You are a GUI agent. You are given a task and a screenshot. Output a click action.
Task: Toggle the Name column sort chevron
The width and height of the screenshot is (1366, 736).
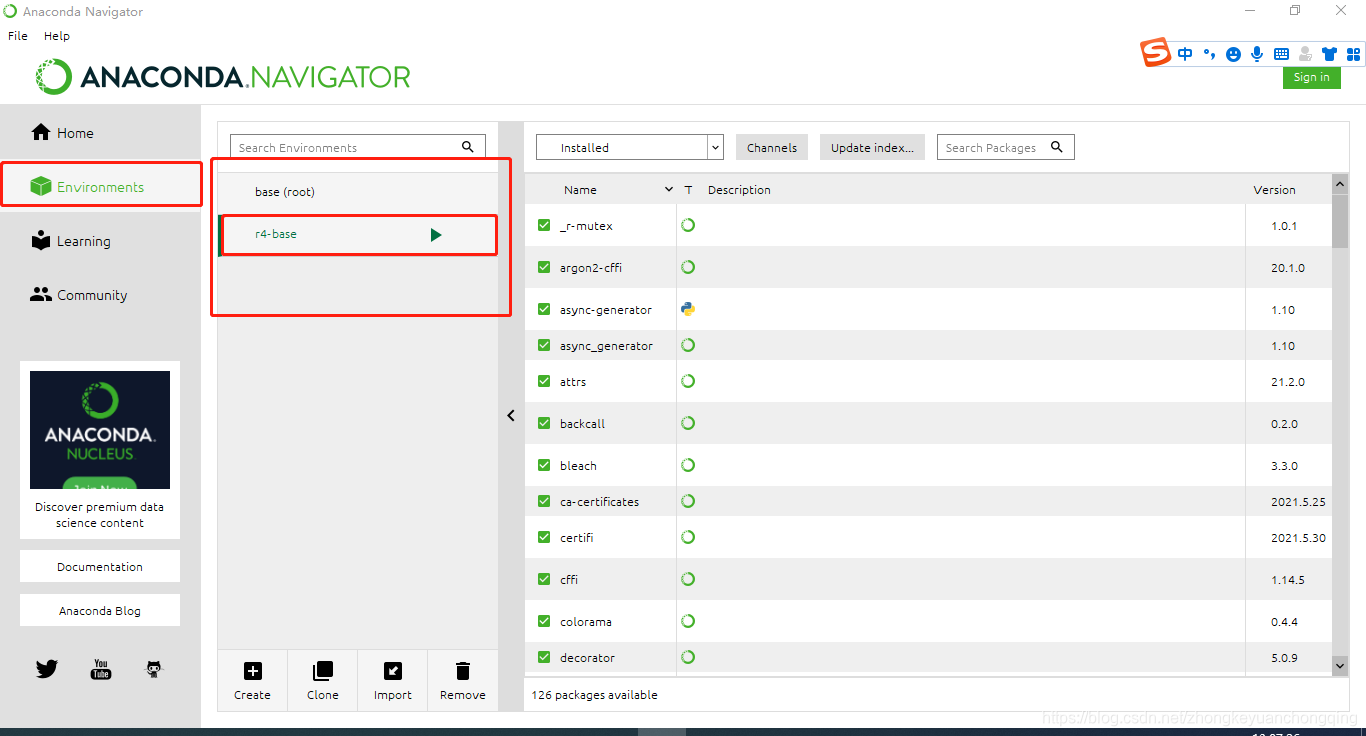pyautogui.click(x=668, y=189)
